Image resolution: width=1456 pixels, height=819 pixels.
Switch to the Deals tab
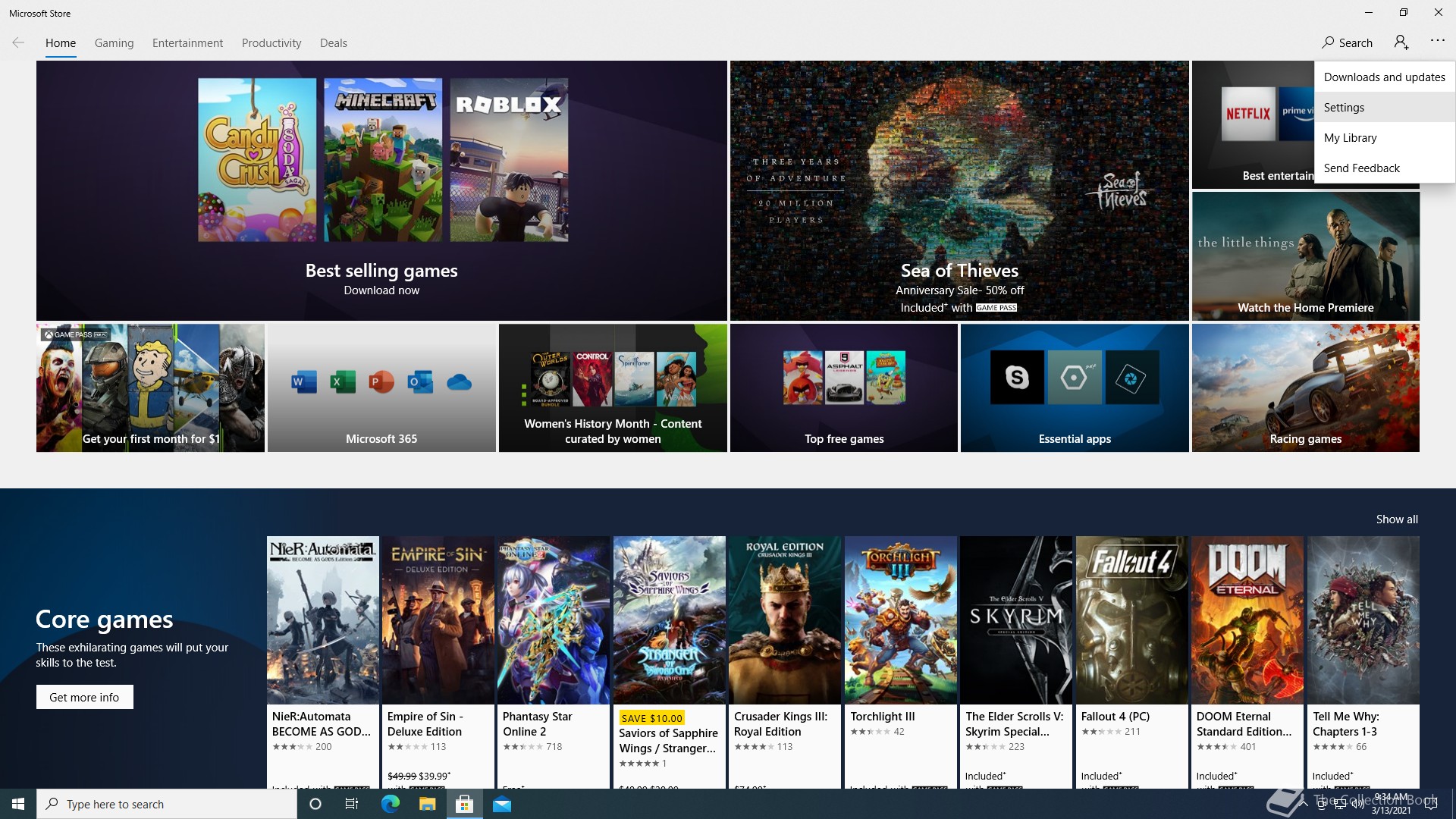(x=333, y=43)
